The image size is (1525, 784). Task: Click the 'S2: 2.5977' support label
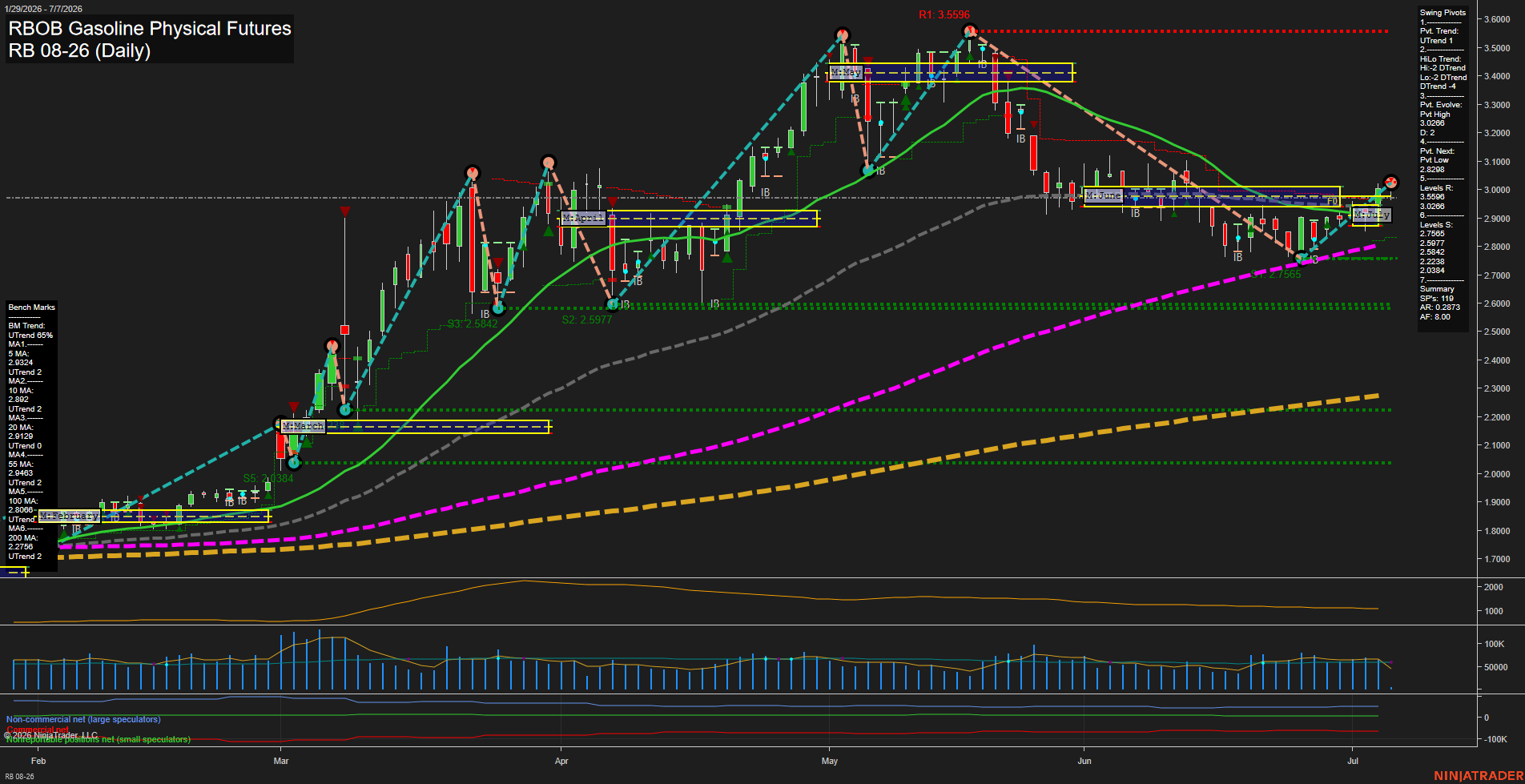pyautogui.click(x=586, y=320)
